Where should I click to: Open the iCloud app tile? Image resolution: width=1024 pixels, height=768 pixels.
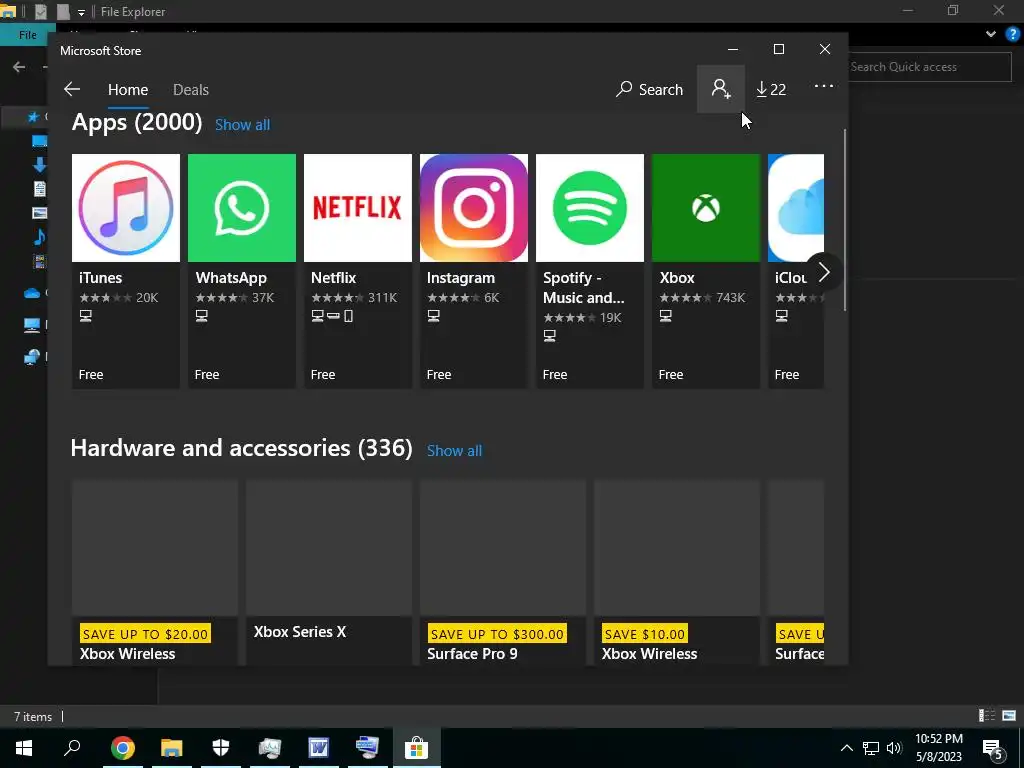[796, 271]
